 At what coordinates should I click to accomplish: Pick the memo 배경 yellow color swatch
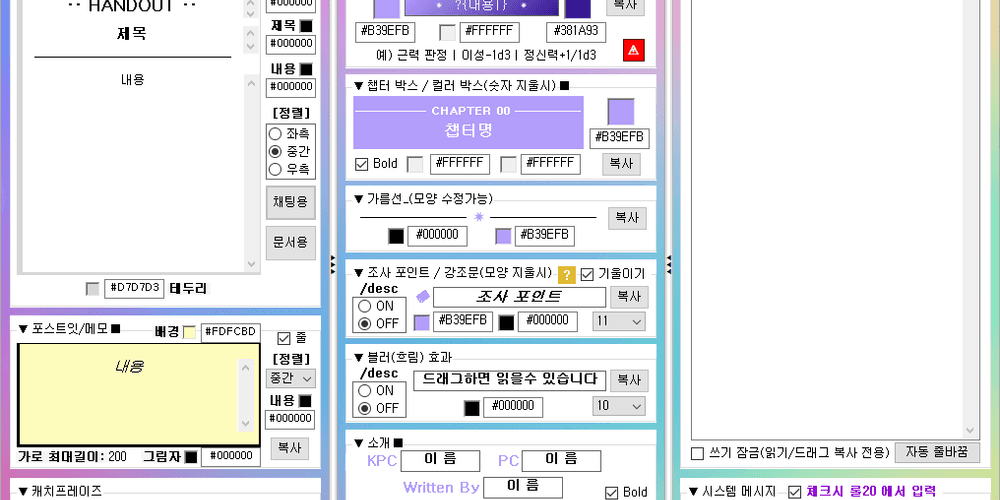click(x=189, y=332)
